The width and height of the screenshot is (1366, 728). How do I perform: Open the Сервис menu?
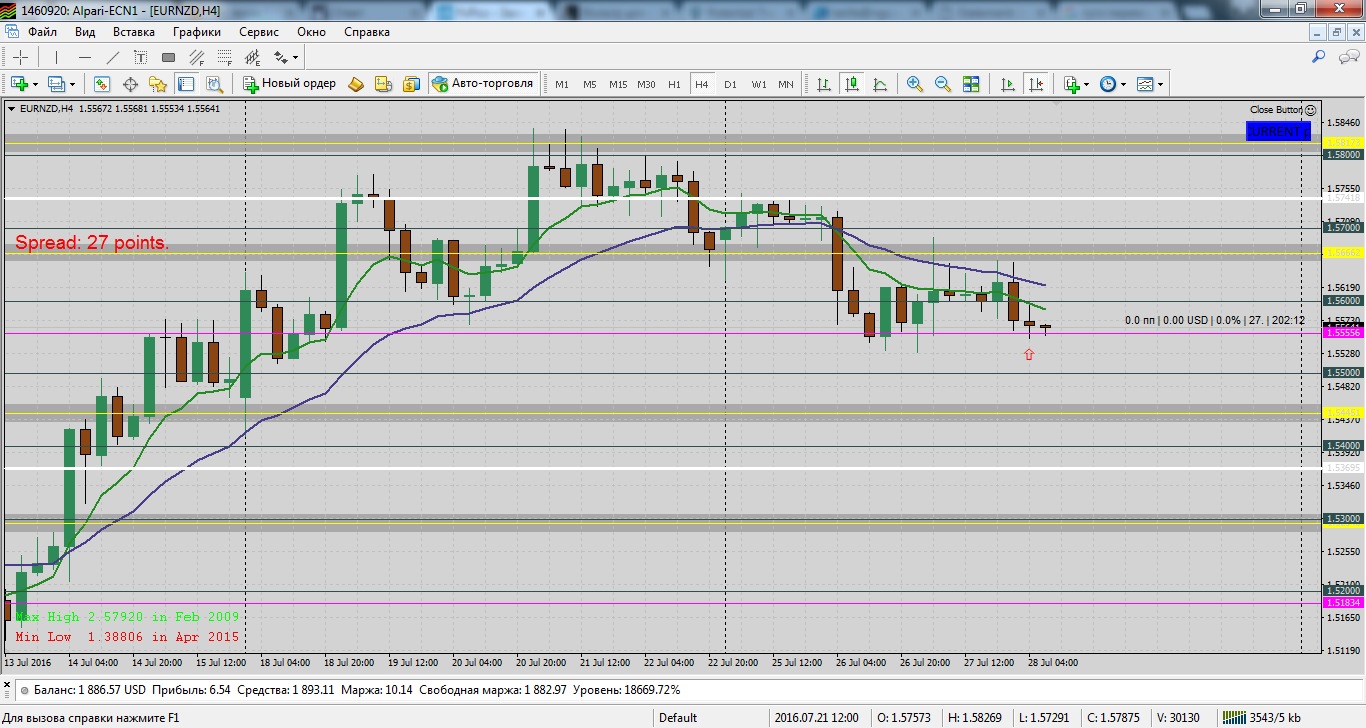(259, 32)
